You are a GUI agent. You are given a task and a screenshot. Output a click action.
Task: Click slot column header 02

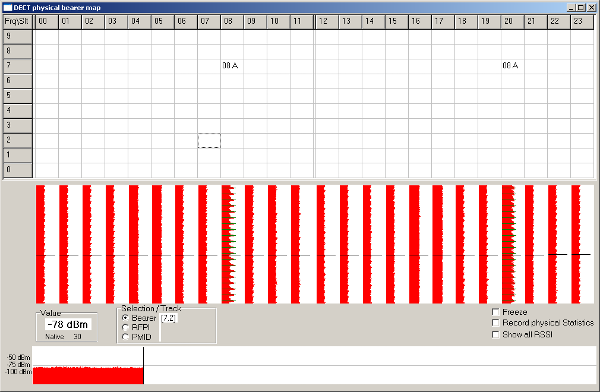point(93,22)
